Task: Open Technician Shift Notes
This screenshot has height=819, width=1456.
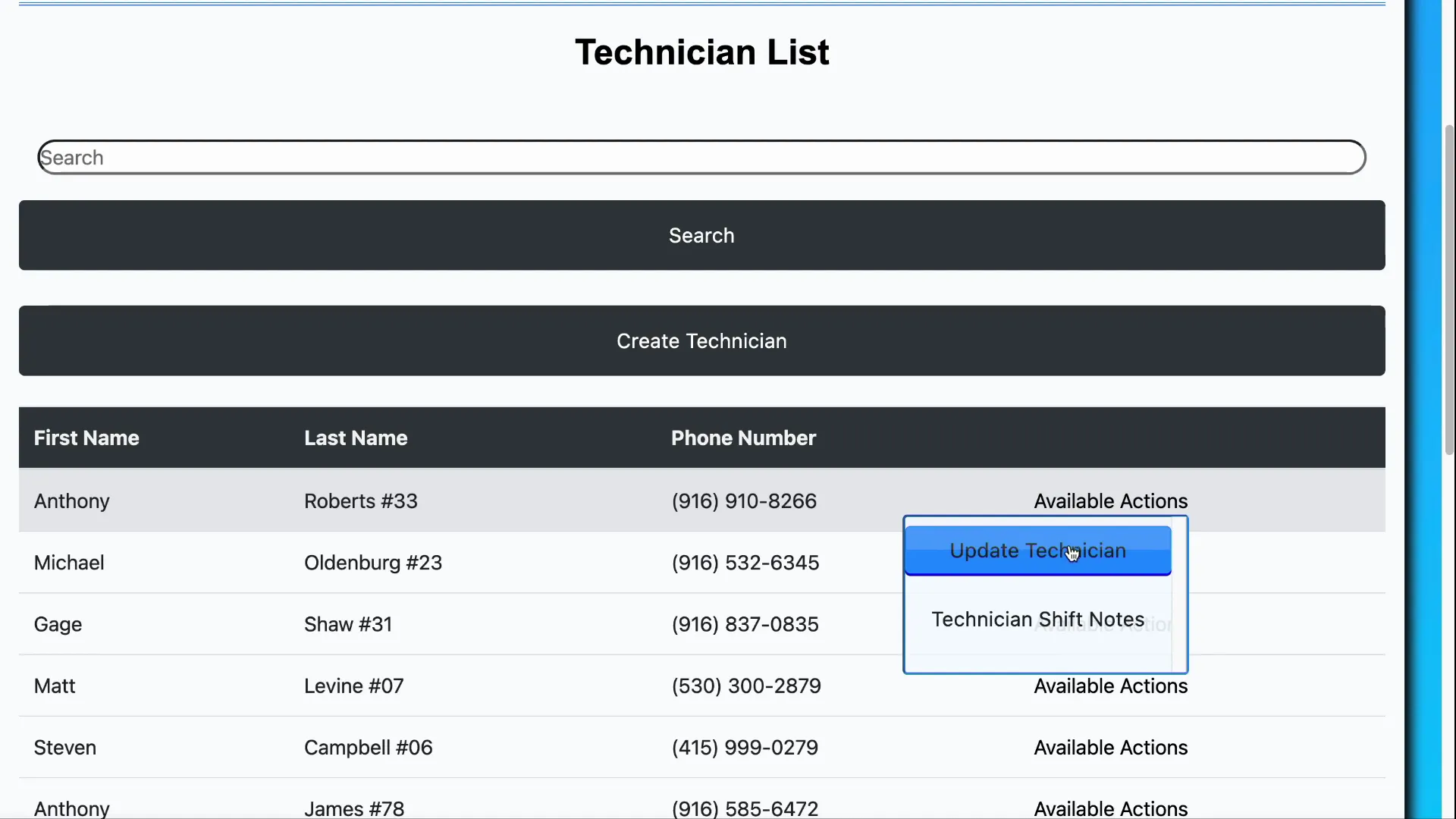Action: coord(1037,619)
